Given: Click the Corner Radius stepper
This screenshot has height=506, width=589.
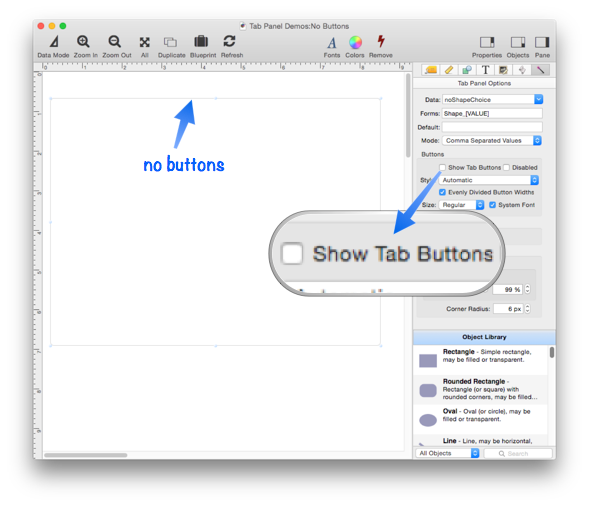Looking at the screenshot, I should 528,308.
